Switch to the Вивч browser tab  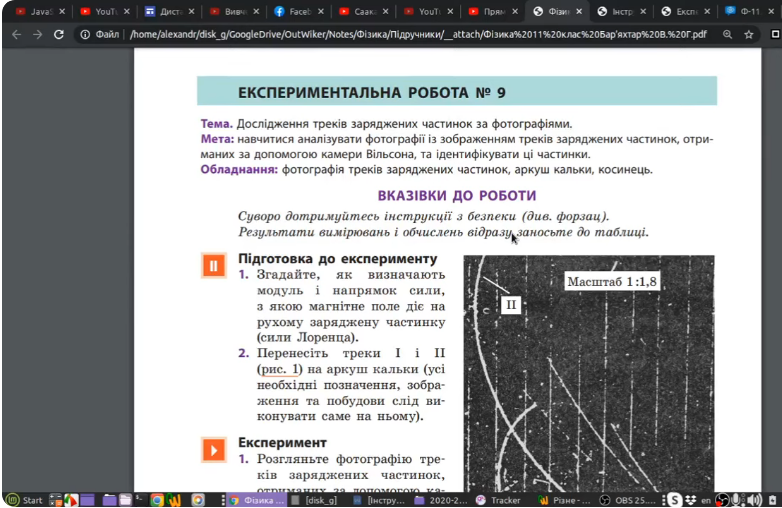(x=234, y=11)
